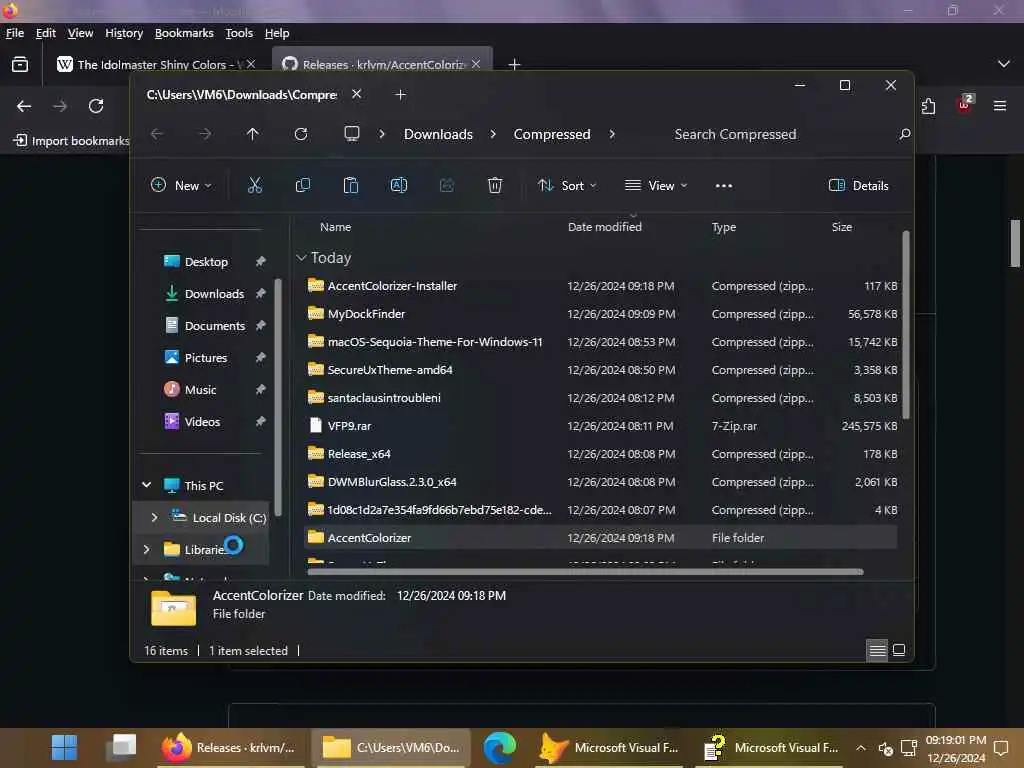This screenshot has width=1024, height=768.
Task: Refresh the Explorer folder view
Action: pyautogui.click(x=301, y=134)
